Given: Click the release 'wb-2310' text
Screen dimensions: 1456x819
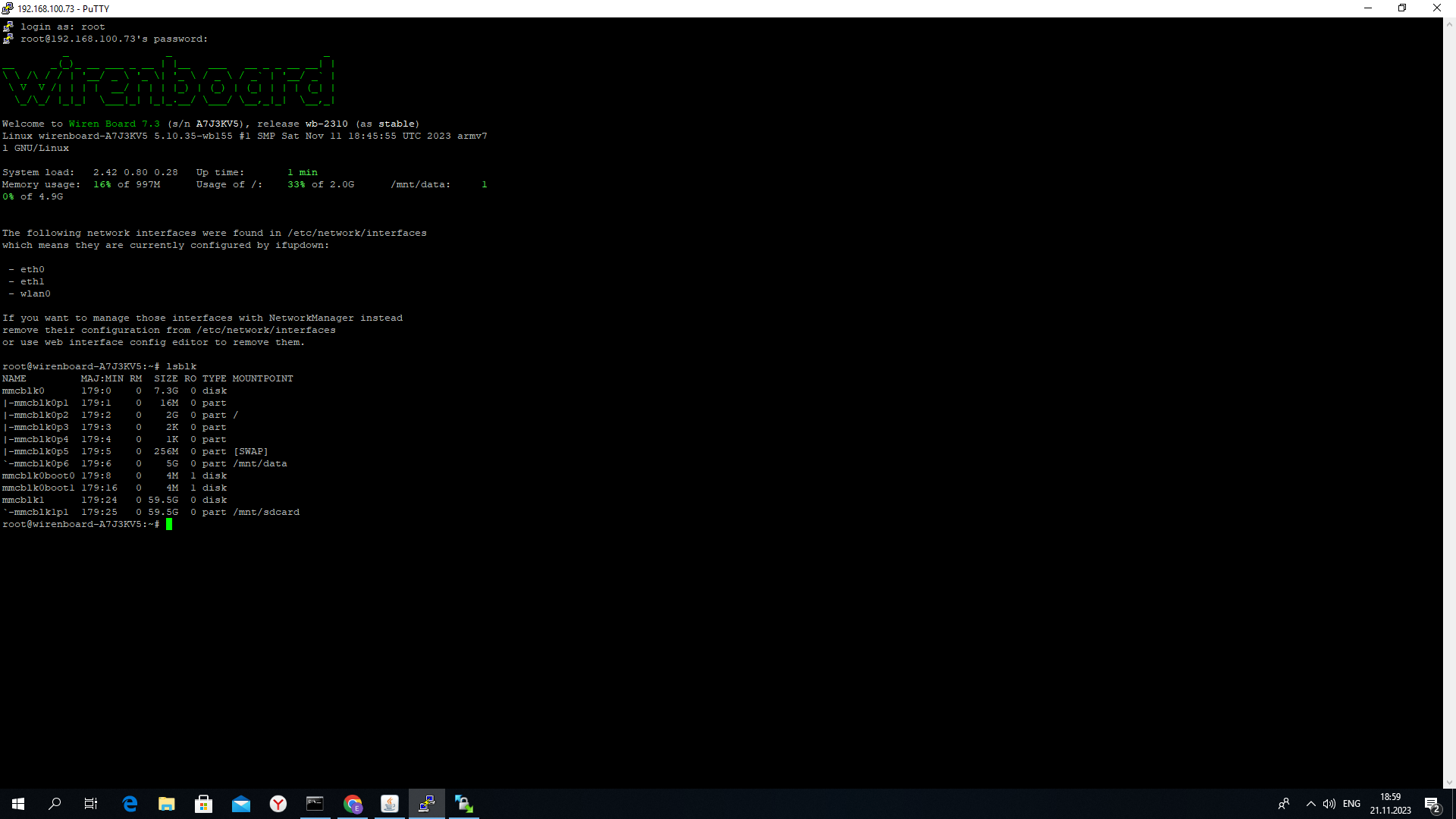Looking at the screenshot, I should tap(327, 124).
